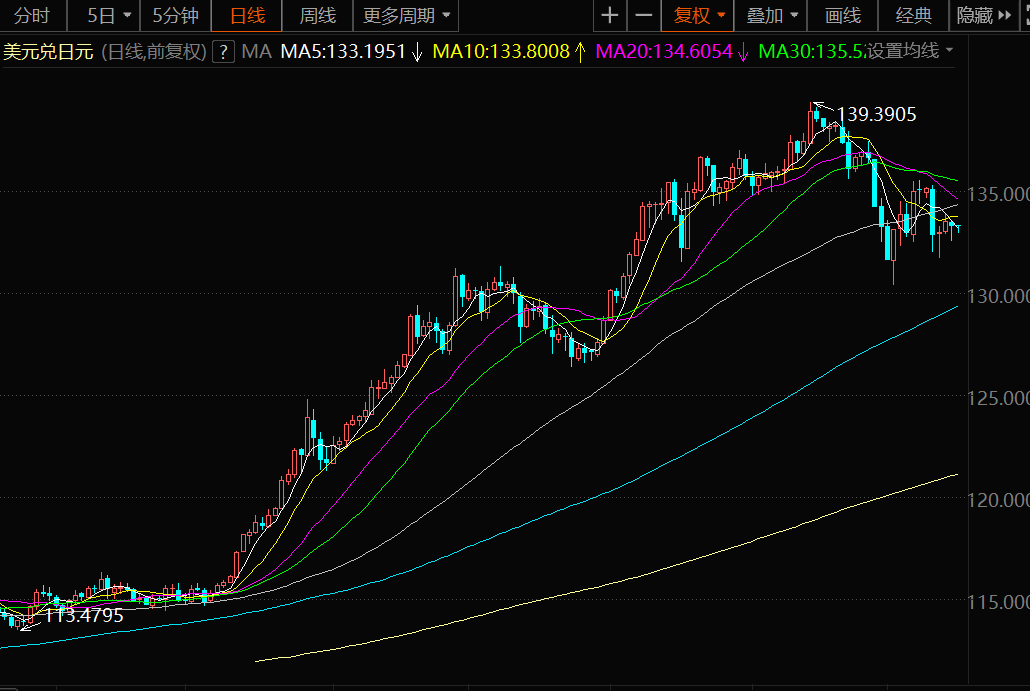The width and height of the screenshot is (1030, 691).
Task: Open the question mark help icon
Action: coord(224,51)
